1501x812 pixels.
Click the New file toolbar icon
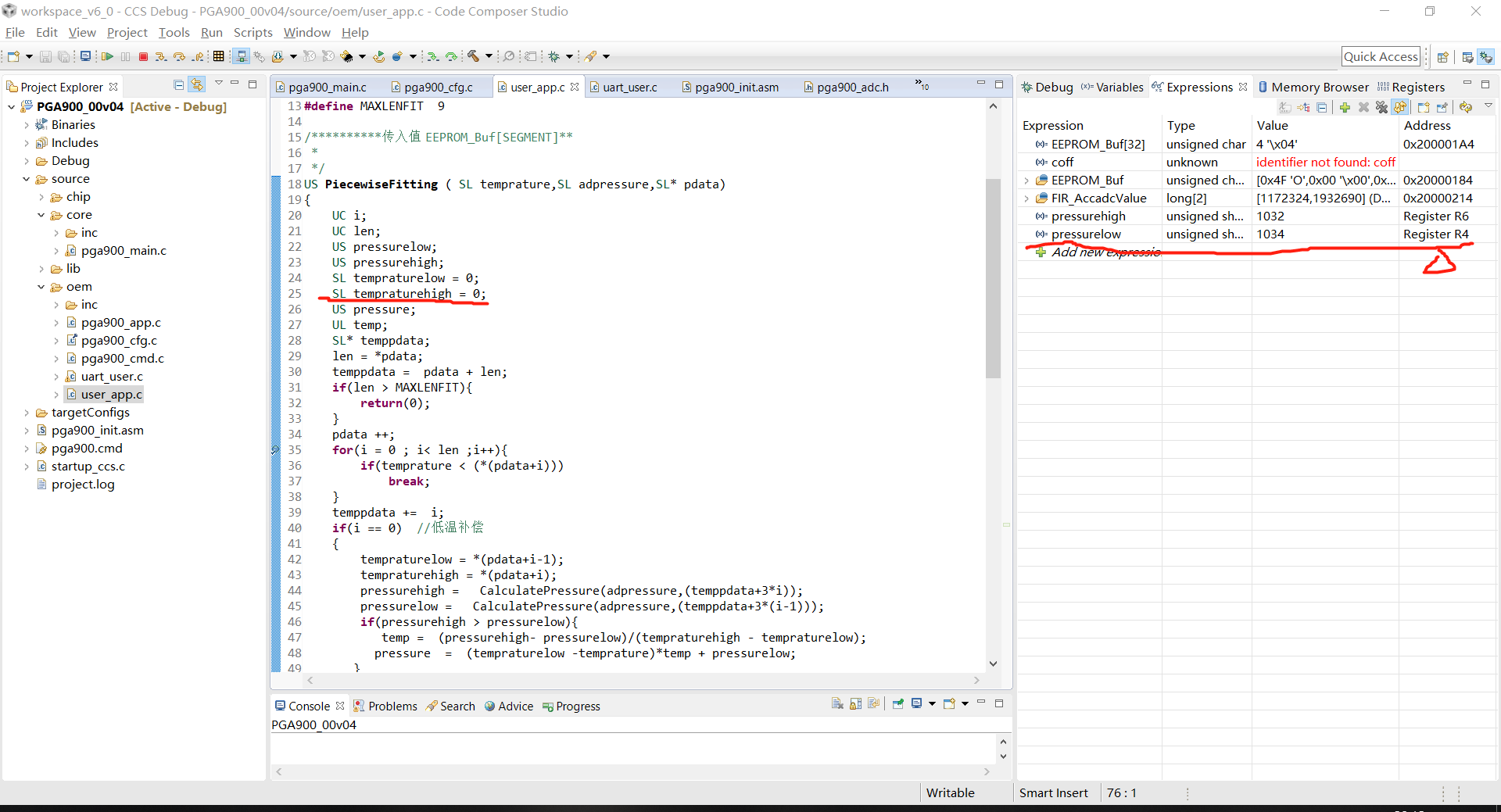coord(14,56)
